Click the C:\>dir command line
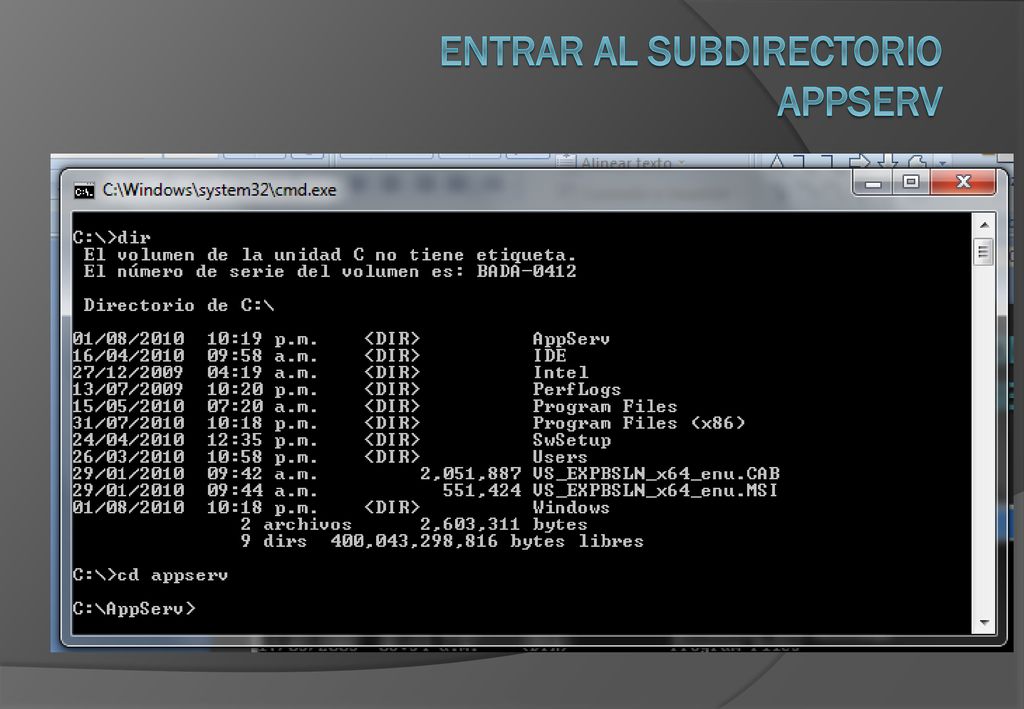Viewport: 1024px width, 709px height. click(112, 237)
